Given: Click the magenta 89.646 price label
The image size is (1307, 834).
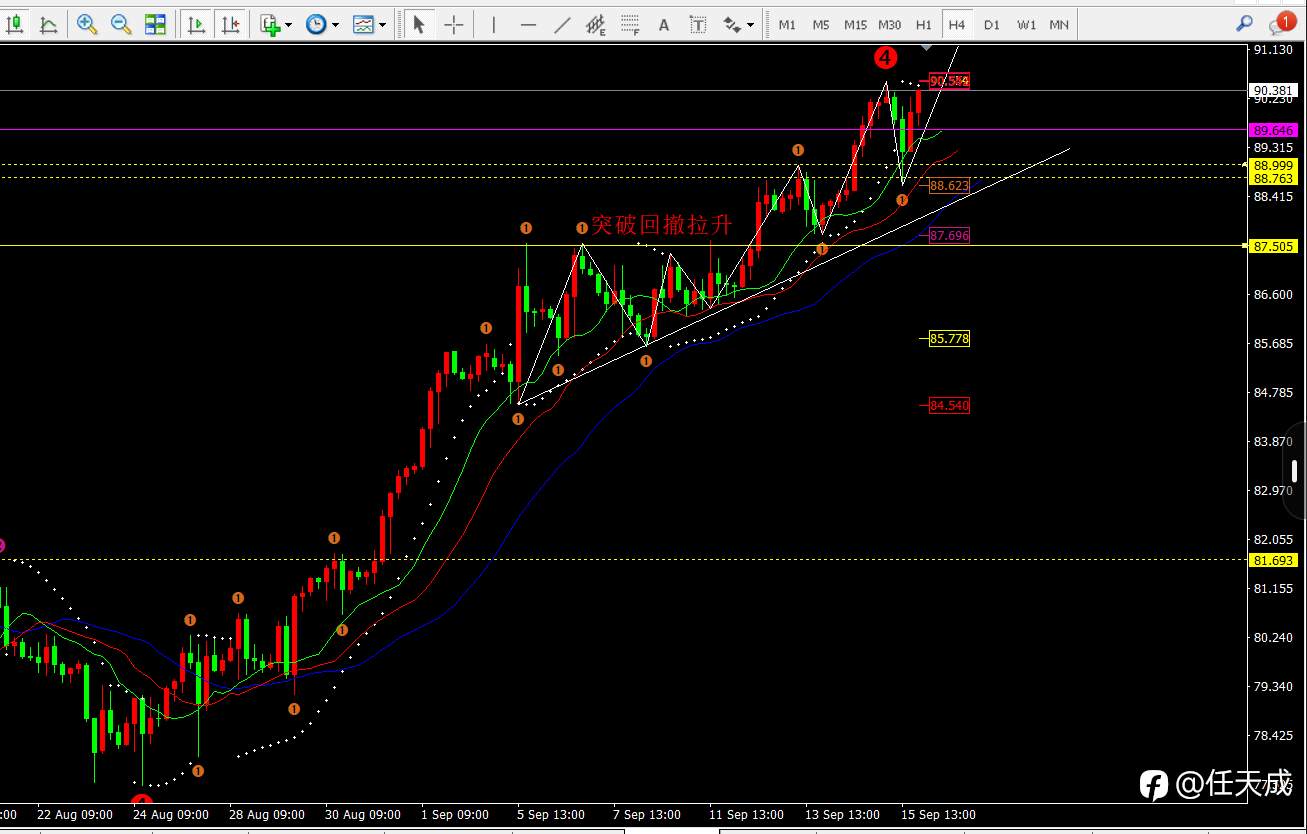Looking at the screenshot, I should (1273, 130).
